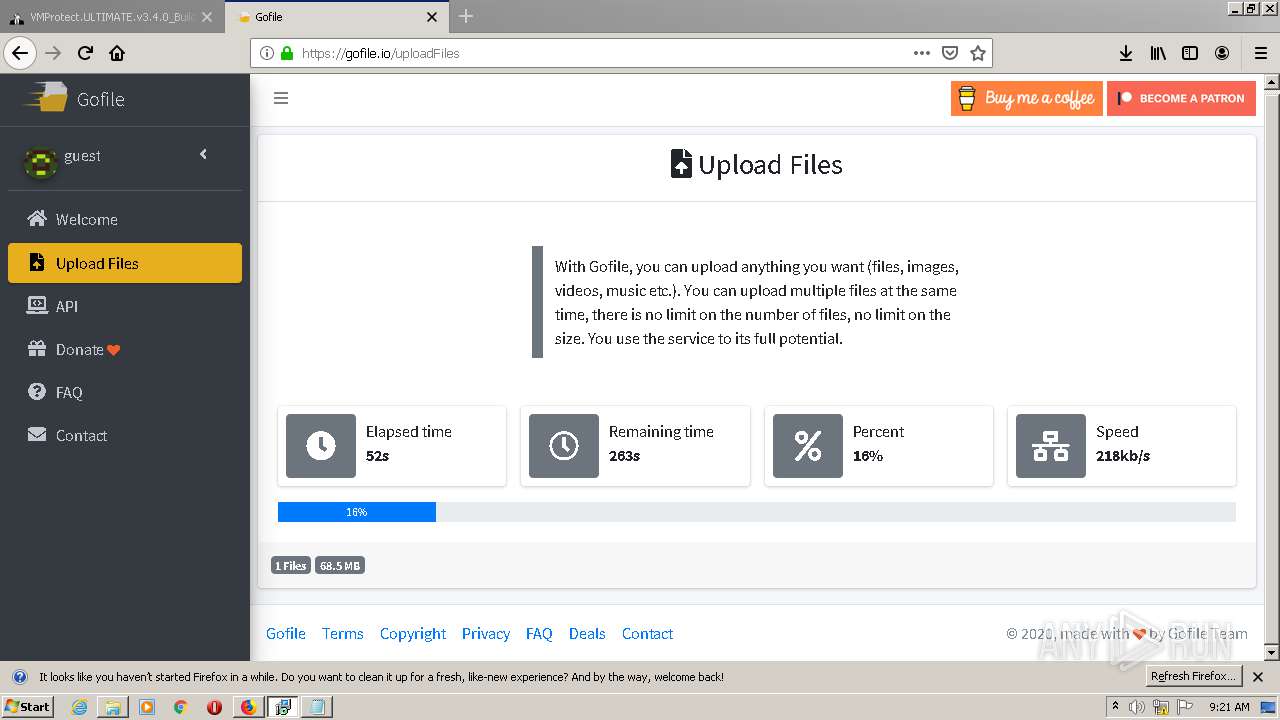The height and width of the screenshot is (720, 1280).
Task: Click the system tray volume icon
Action: coord(1137,707)
